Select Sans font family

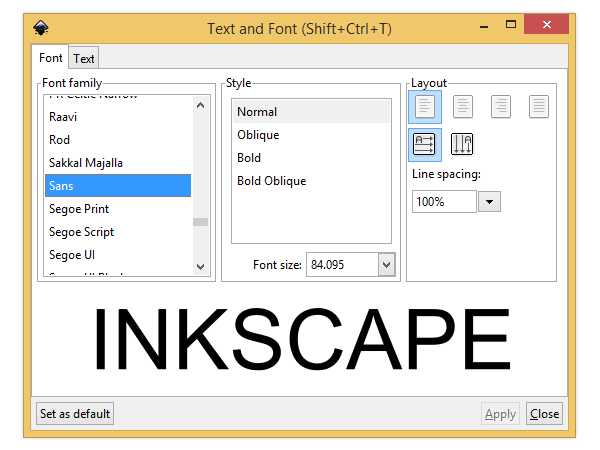tap(118, 186)
